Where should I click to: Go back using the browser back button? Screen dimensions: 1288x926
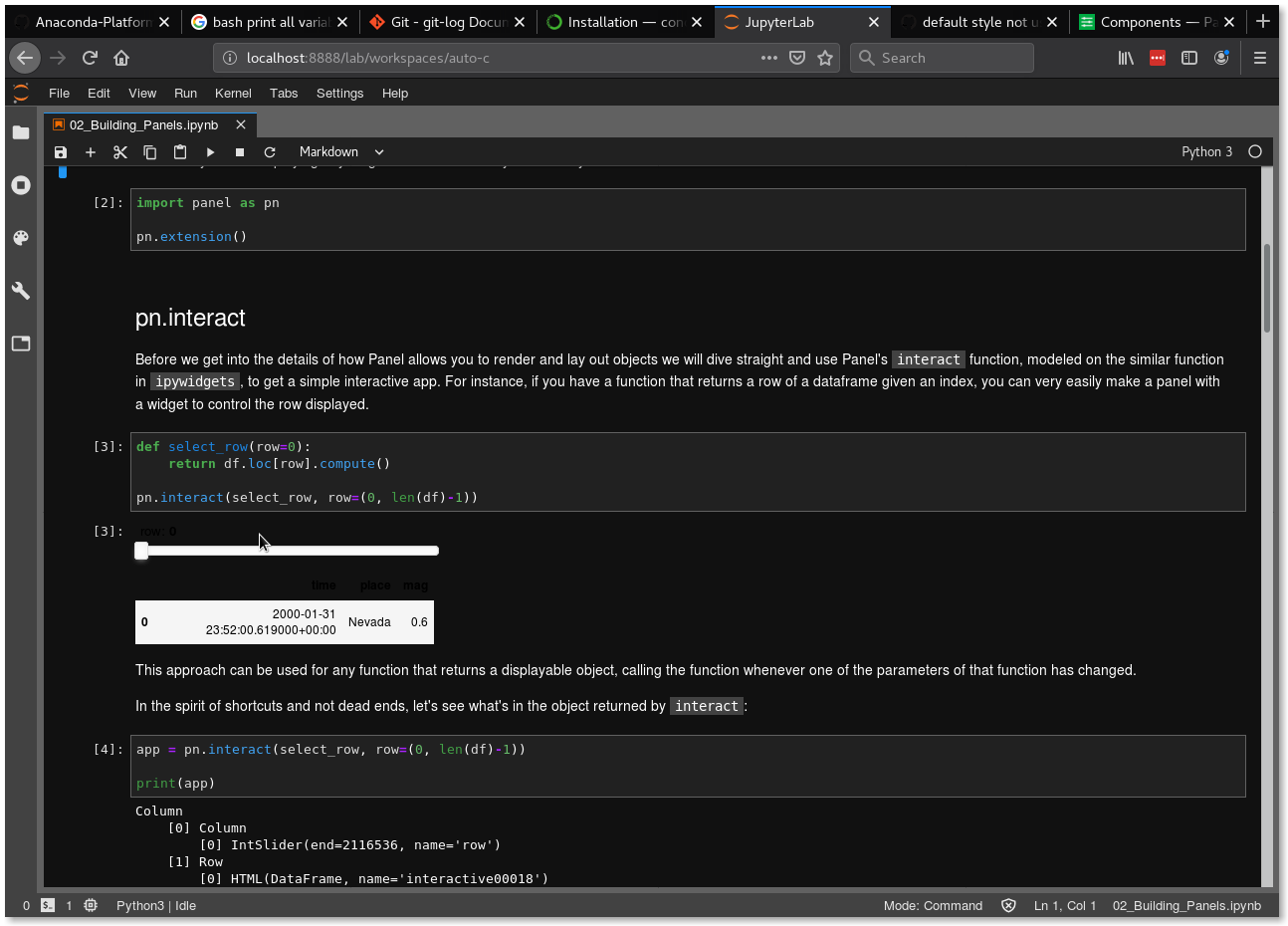25,58
